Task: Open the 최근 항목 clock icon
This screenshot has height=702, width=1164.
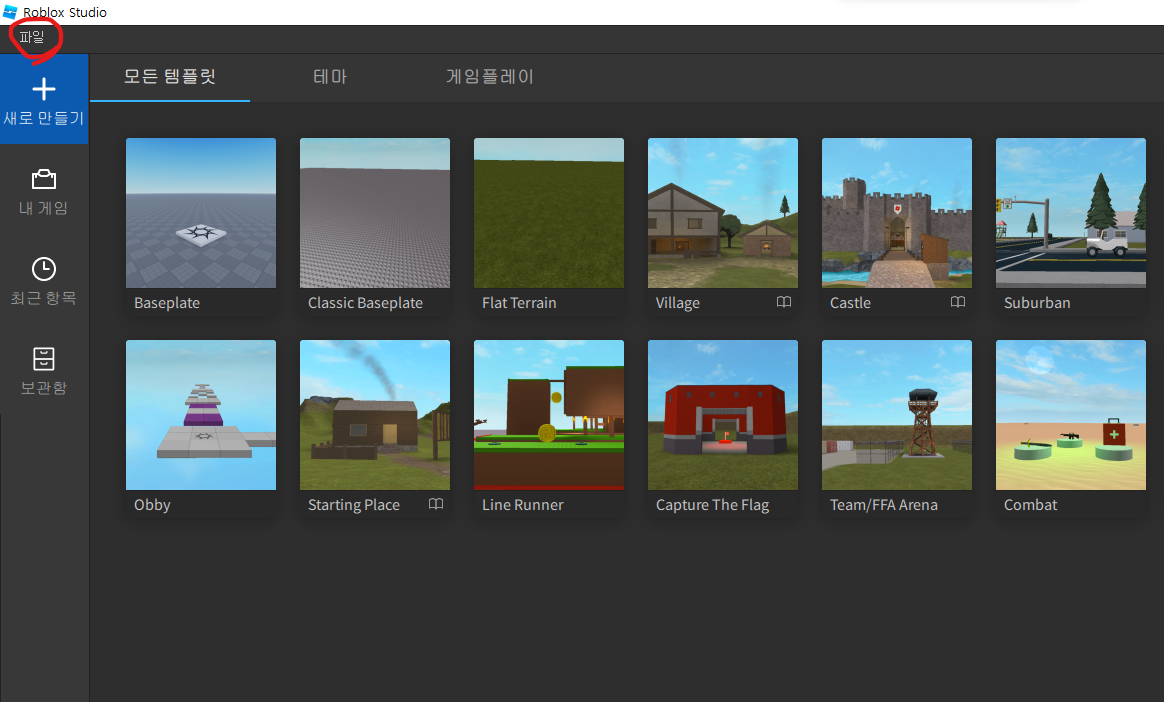Action: pos(44,269)
